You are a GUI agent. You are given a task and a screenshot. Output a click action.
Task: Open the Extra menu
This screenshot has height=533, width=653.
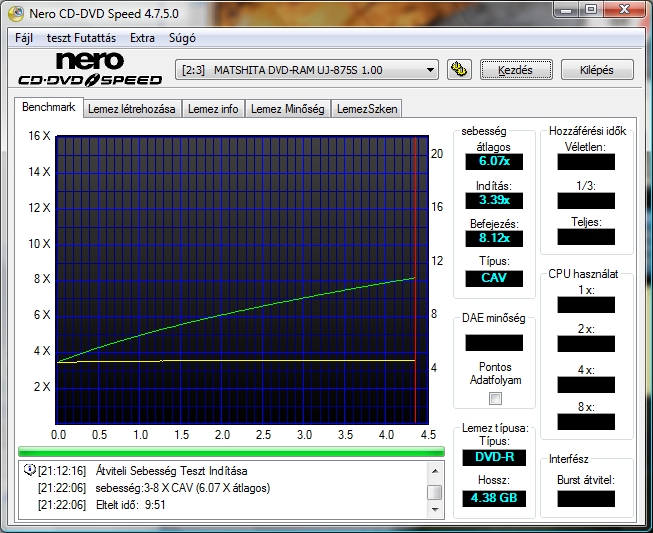point(142,38)
